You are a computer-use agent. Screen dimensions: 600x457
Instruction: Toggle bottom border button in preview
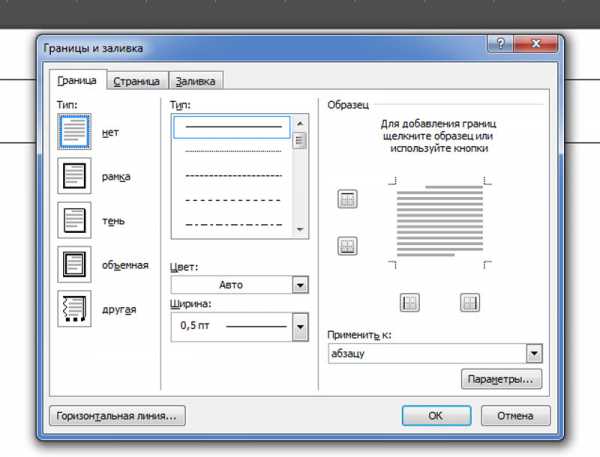347,246
